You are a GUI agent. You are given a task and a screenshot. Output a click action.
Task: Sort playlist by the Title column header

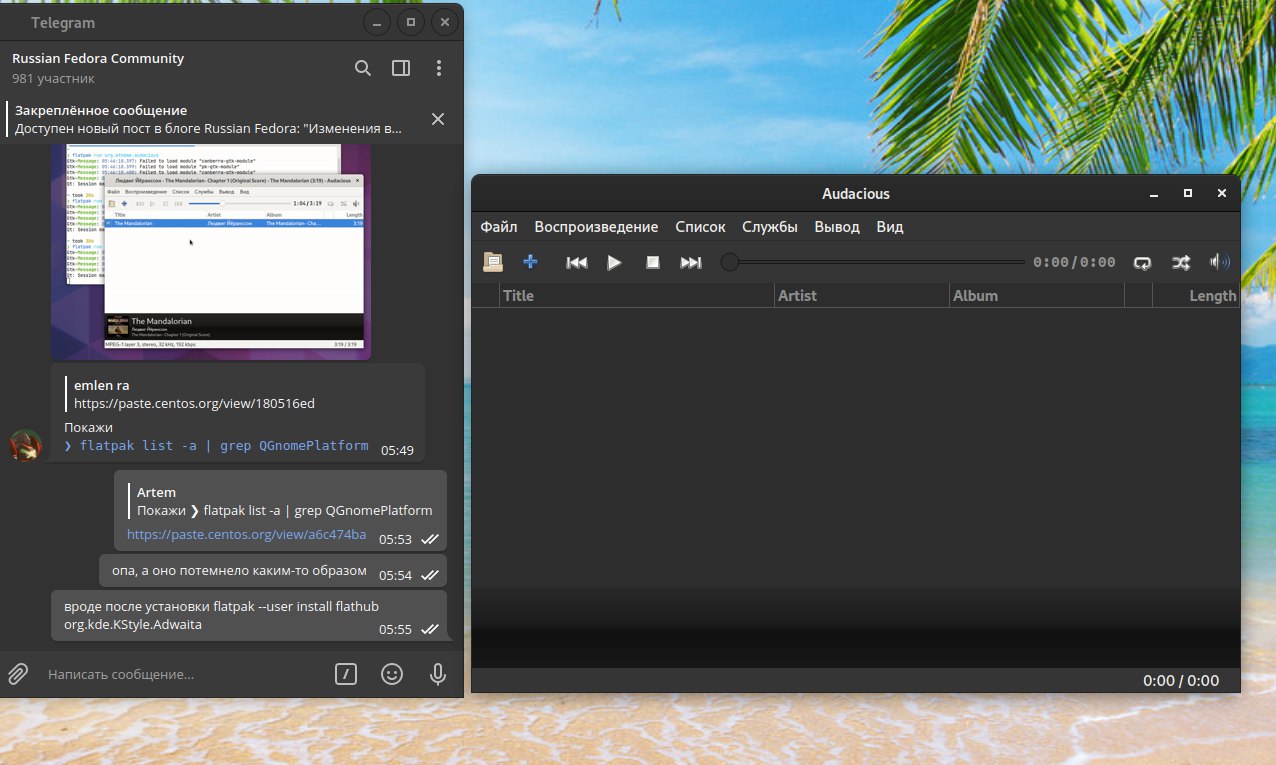(636, 295)
